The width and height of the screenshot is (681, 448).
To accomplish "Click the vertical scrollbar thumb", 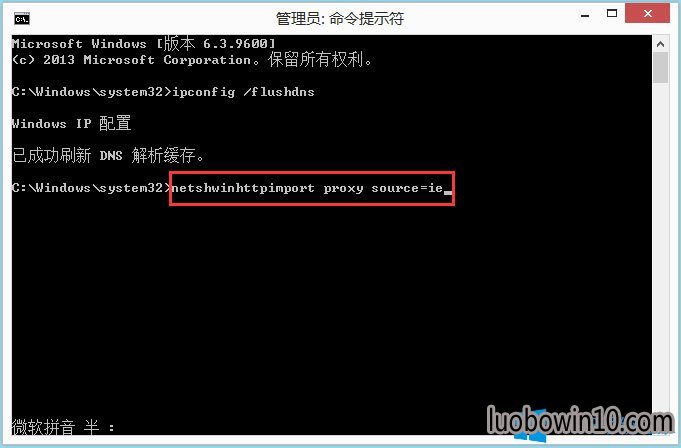I will point(660,68).
